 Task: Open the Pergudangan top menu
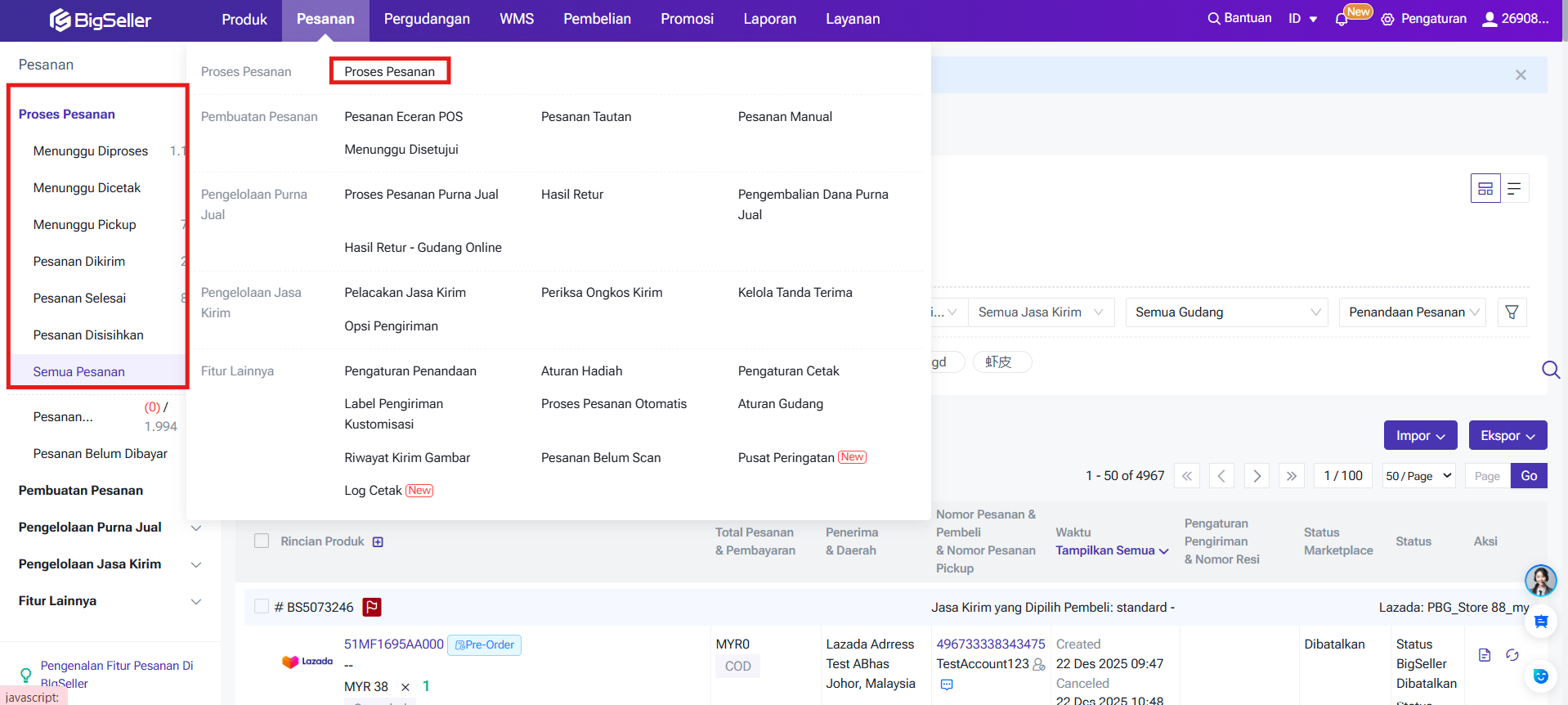point(427,20)
